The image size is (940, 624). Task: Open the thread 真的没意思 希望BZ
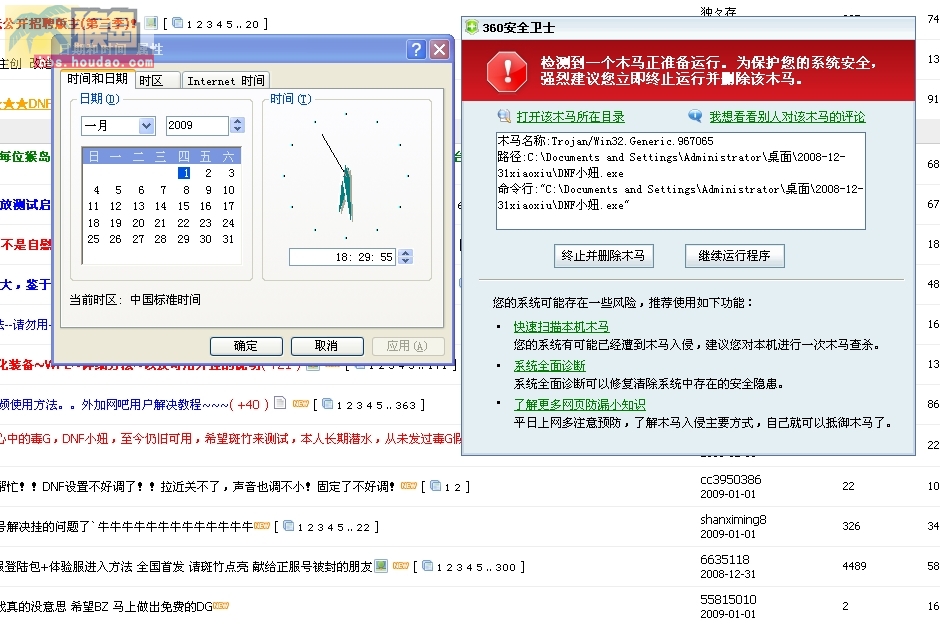[x=106, y=607]
